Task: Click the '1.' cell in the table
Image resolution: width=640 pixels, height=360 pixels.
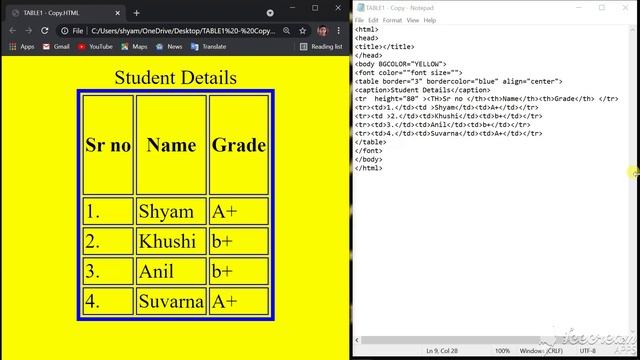Action: click(108, 211)
